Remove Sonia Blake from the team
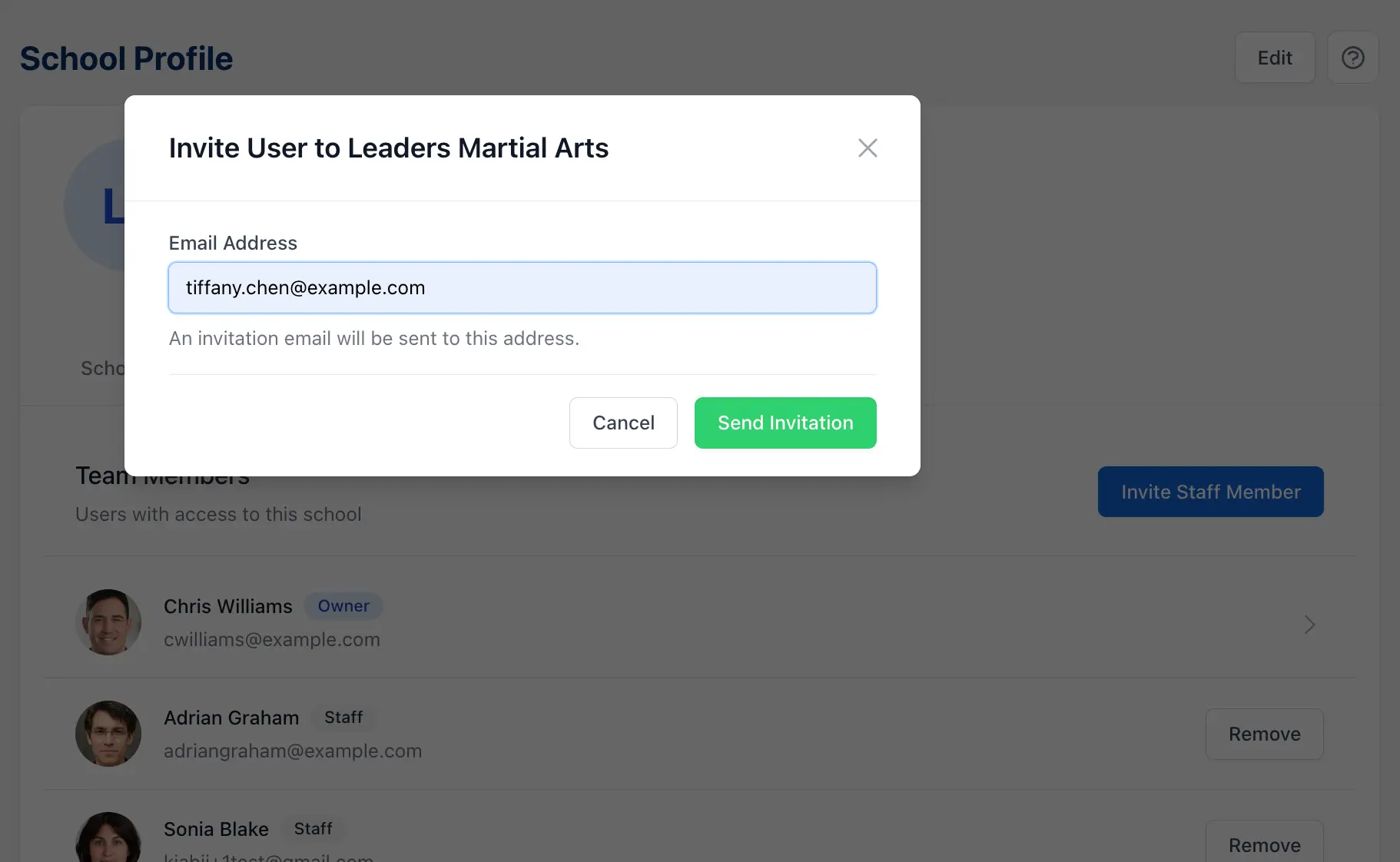Screen dimensions: 1400x862 click(x=1263, y=844)
